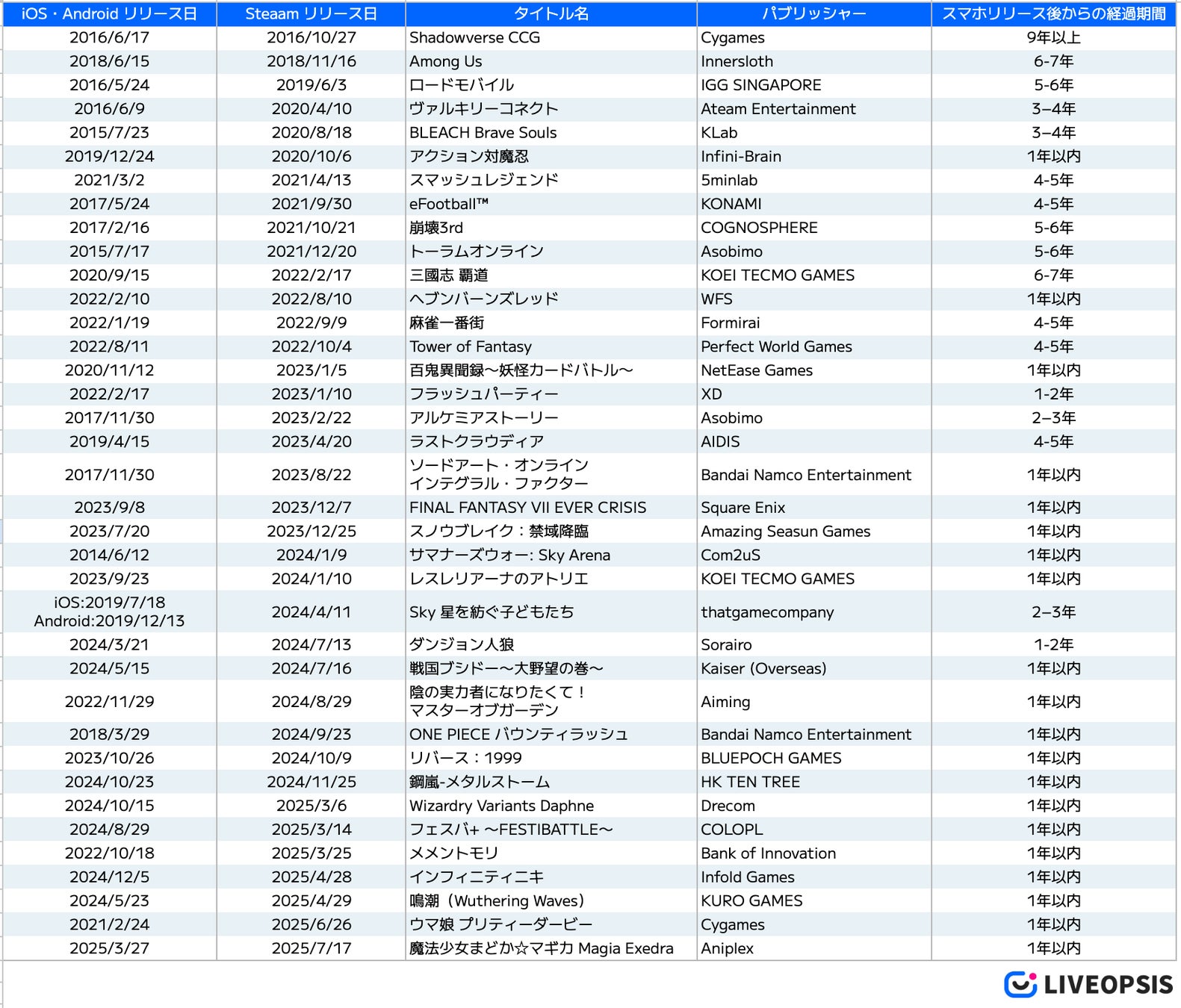This screenshot has height=1008, width=1181.
Task: Select "魔法少女まどか☆マギカ Magia Exedra" cell
Action: tap(551, 949)
